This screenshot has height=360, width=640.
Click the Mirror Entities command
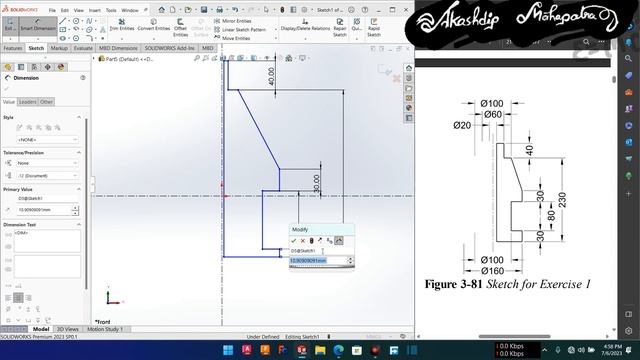pyautogui.click(x=233, y=21)
